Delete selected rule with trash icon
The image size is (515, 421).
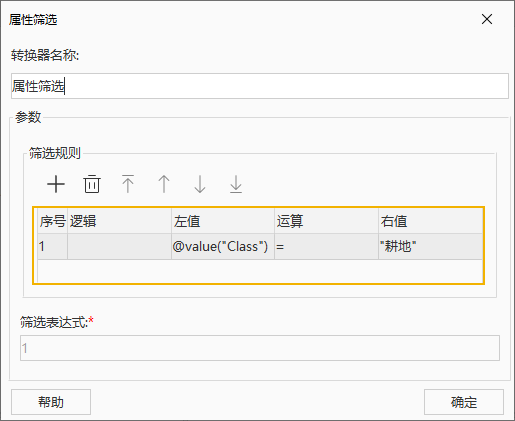tap(92, 184)
